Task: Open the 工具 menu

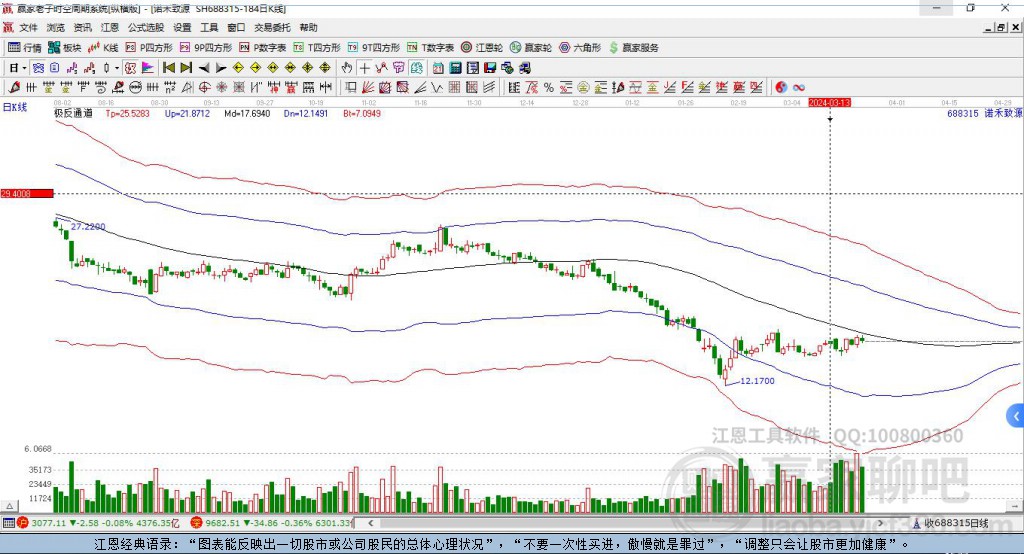Action: [x=209, y=27]
